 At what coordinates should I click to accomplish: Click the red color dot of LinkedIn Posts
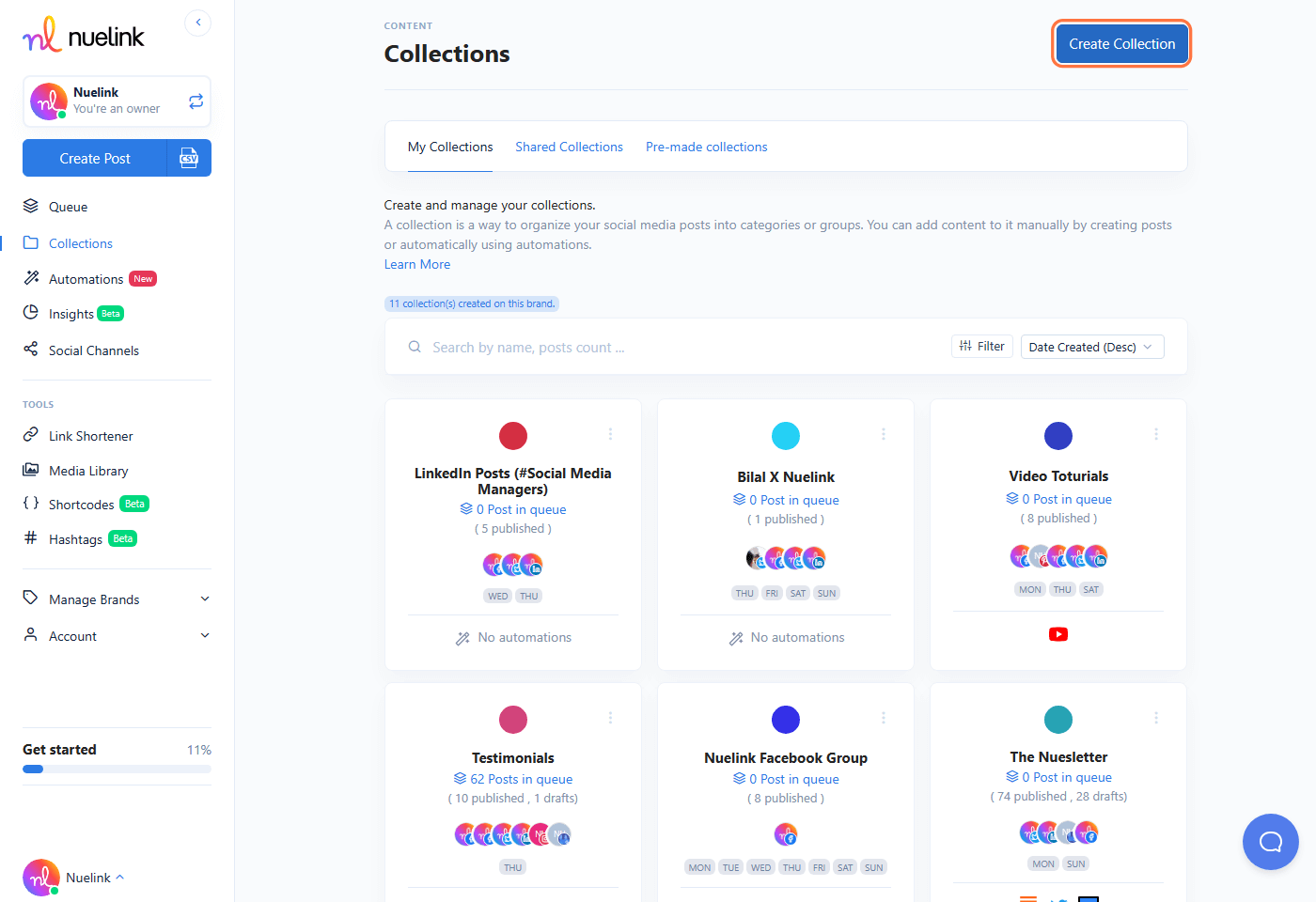513,436
